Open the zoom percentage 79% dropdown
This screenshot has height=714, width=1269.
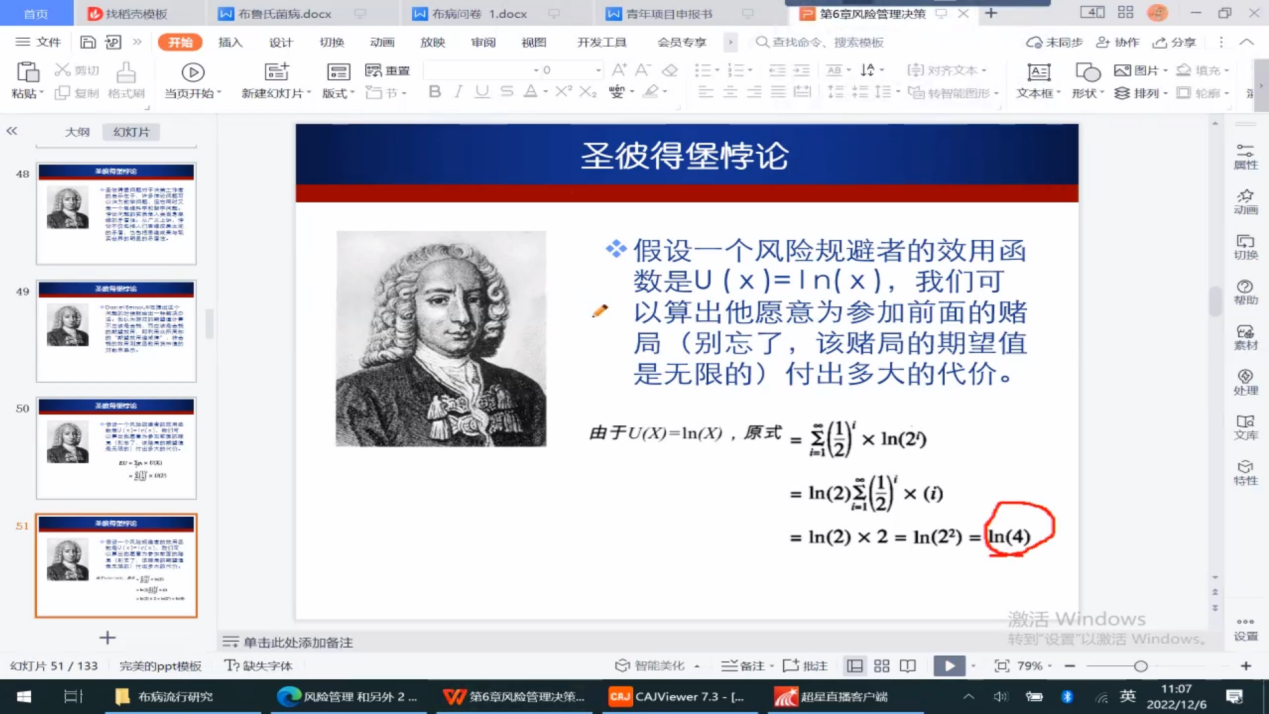[1034, 666]
